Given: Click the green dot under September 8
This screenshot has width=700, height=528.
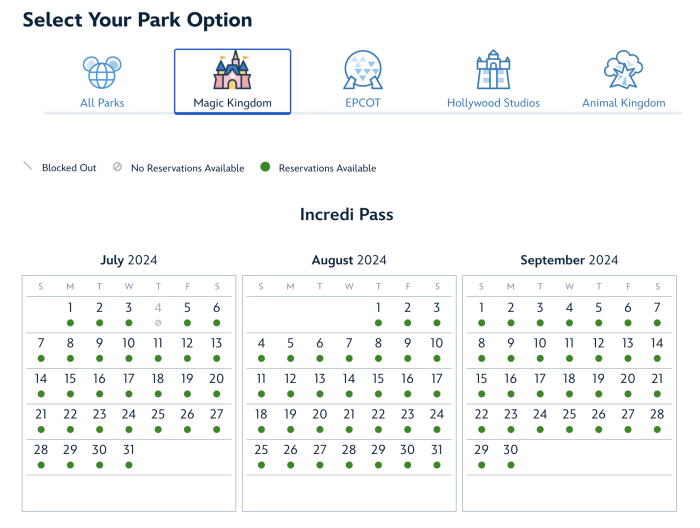Looking at the screenshot, I should [481, 358].
